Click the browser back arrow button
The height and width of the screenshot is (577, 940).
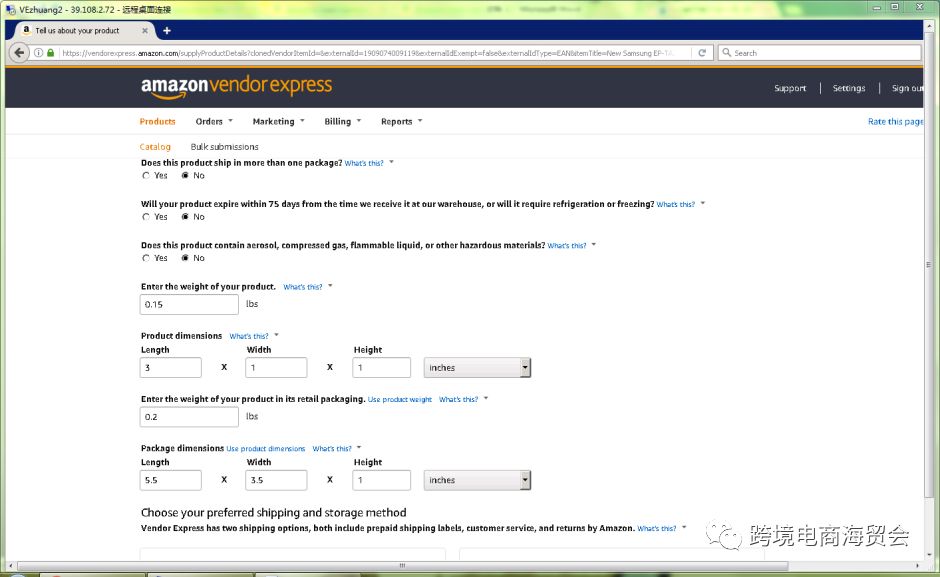point(19,53)
